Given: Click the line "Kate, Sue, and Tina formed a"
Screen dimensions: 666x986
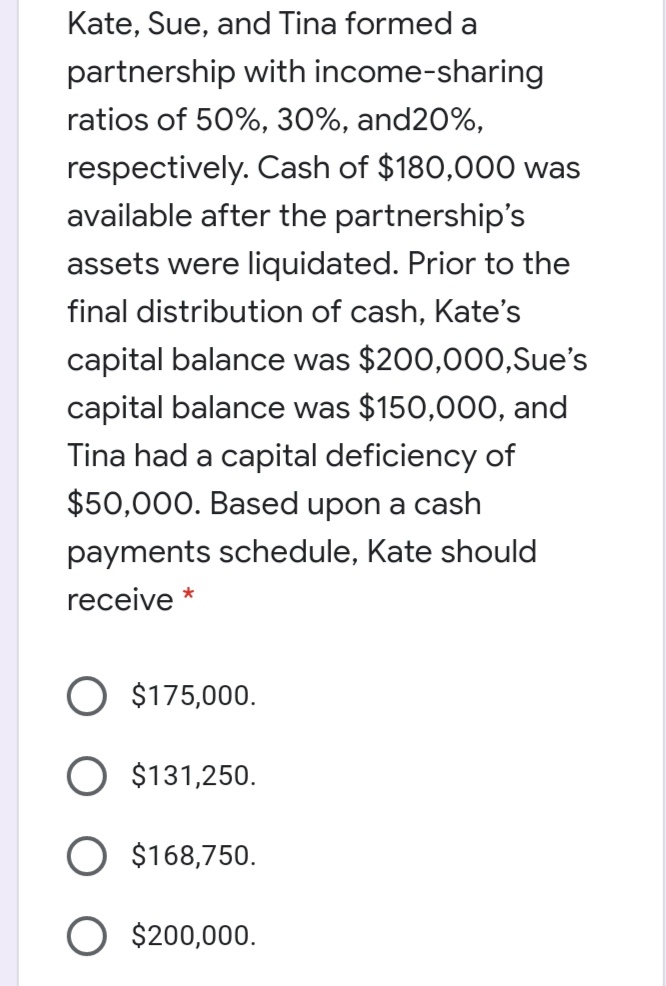Looking at the screenshot, I should [x=272, y=24].
